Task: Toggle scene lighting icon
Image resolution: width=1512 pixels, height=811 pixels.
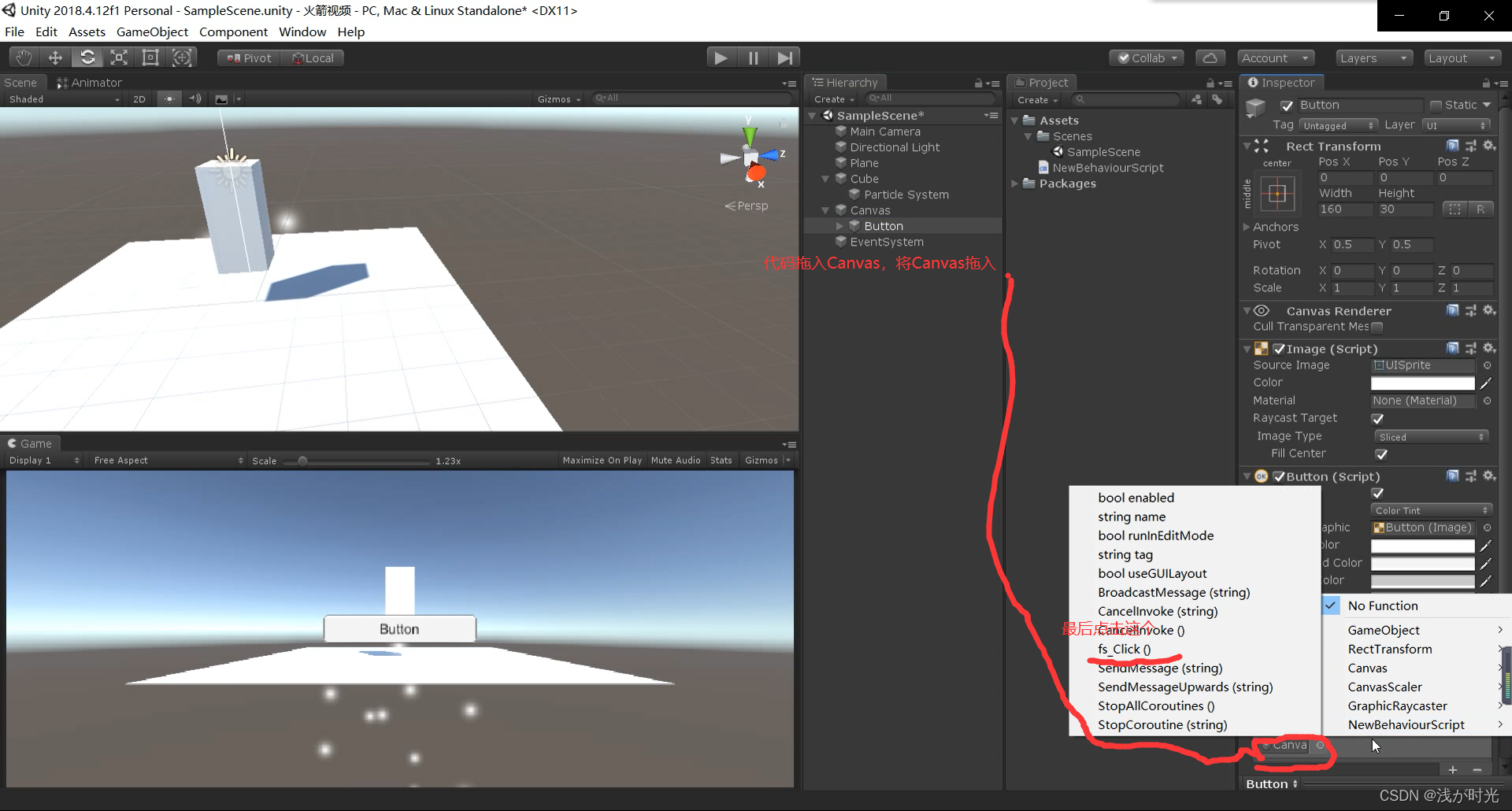Action: tap(169, 99)
